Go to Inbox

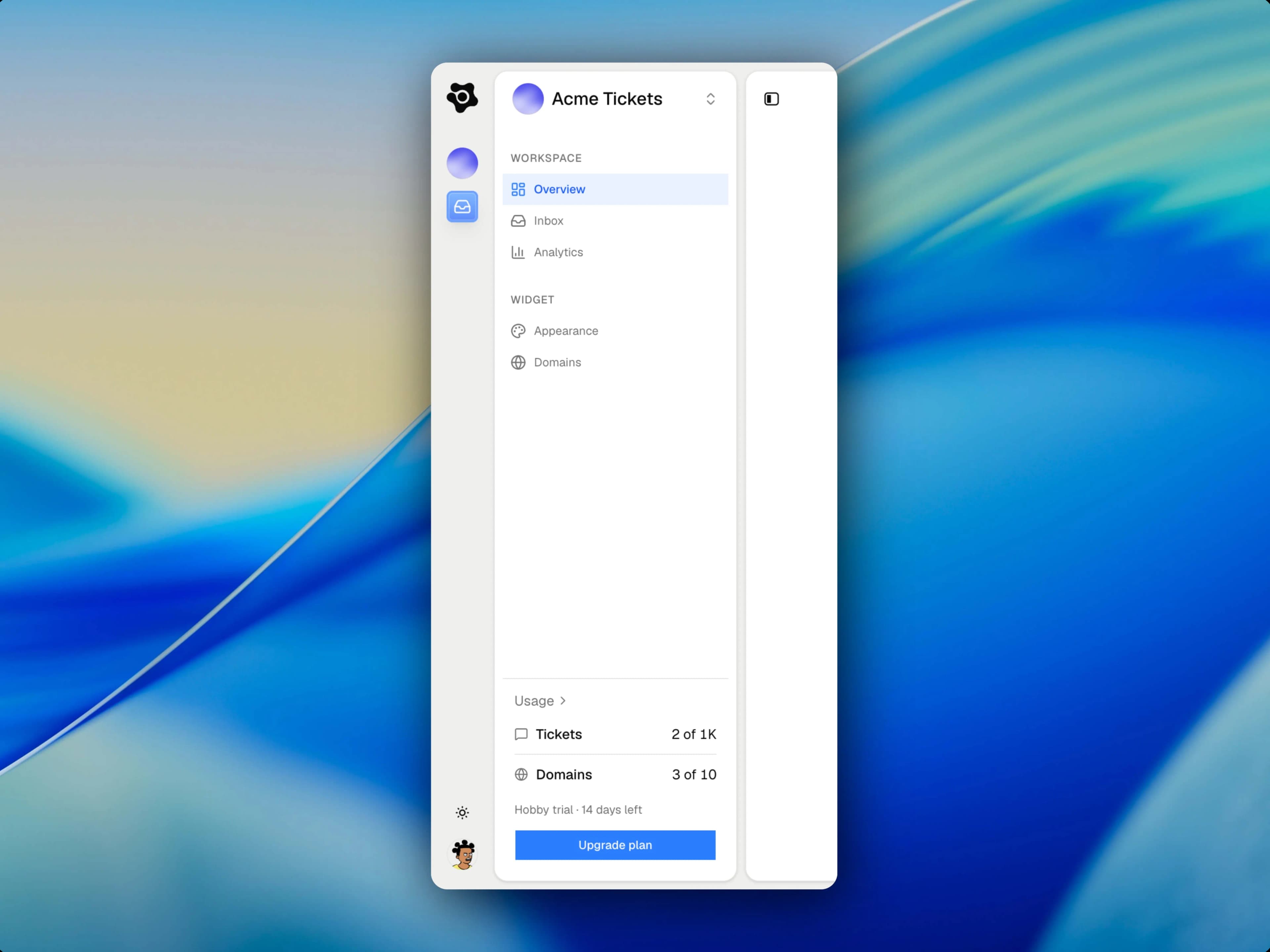(x=615, y=221)
